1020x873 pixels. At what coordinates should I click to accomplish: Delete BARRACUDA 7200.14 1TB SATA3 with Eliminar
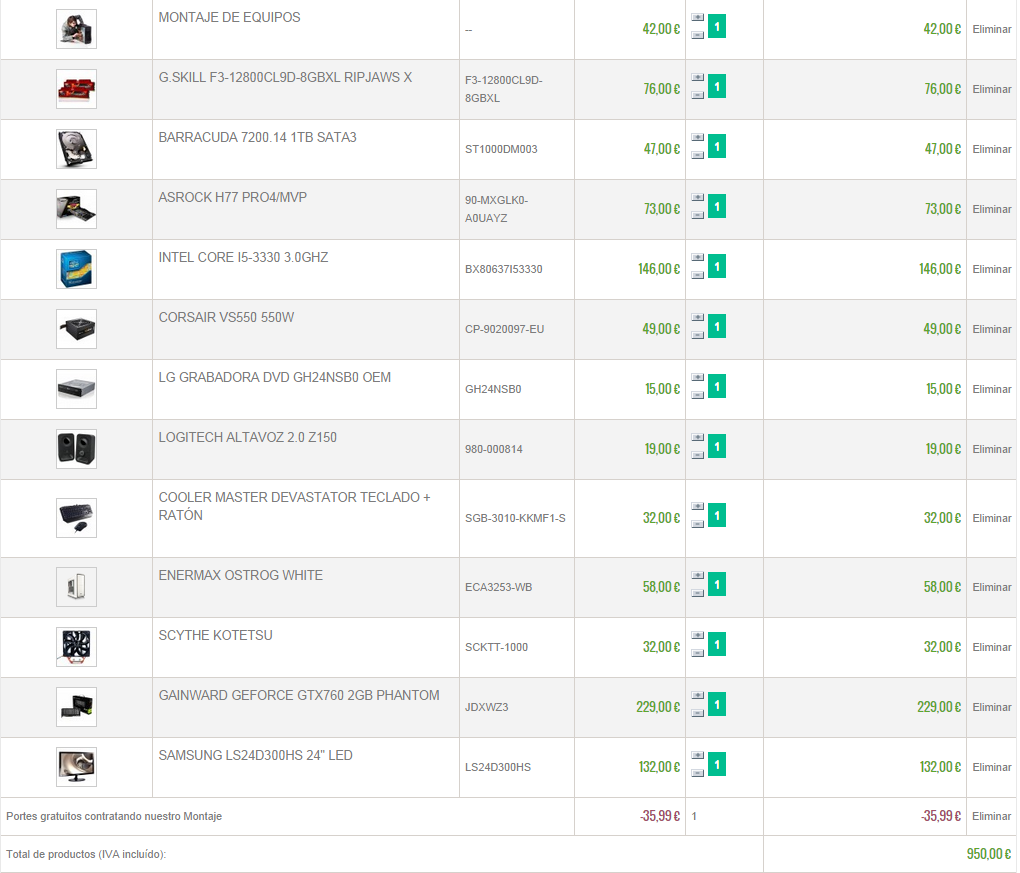point(991,149)
